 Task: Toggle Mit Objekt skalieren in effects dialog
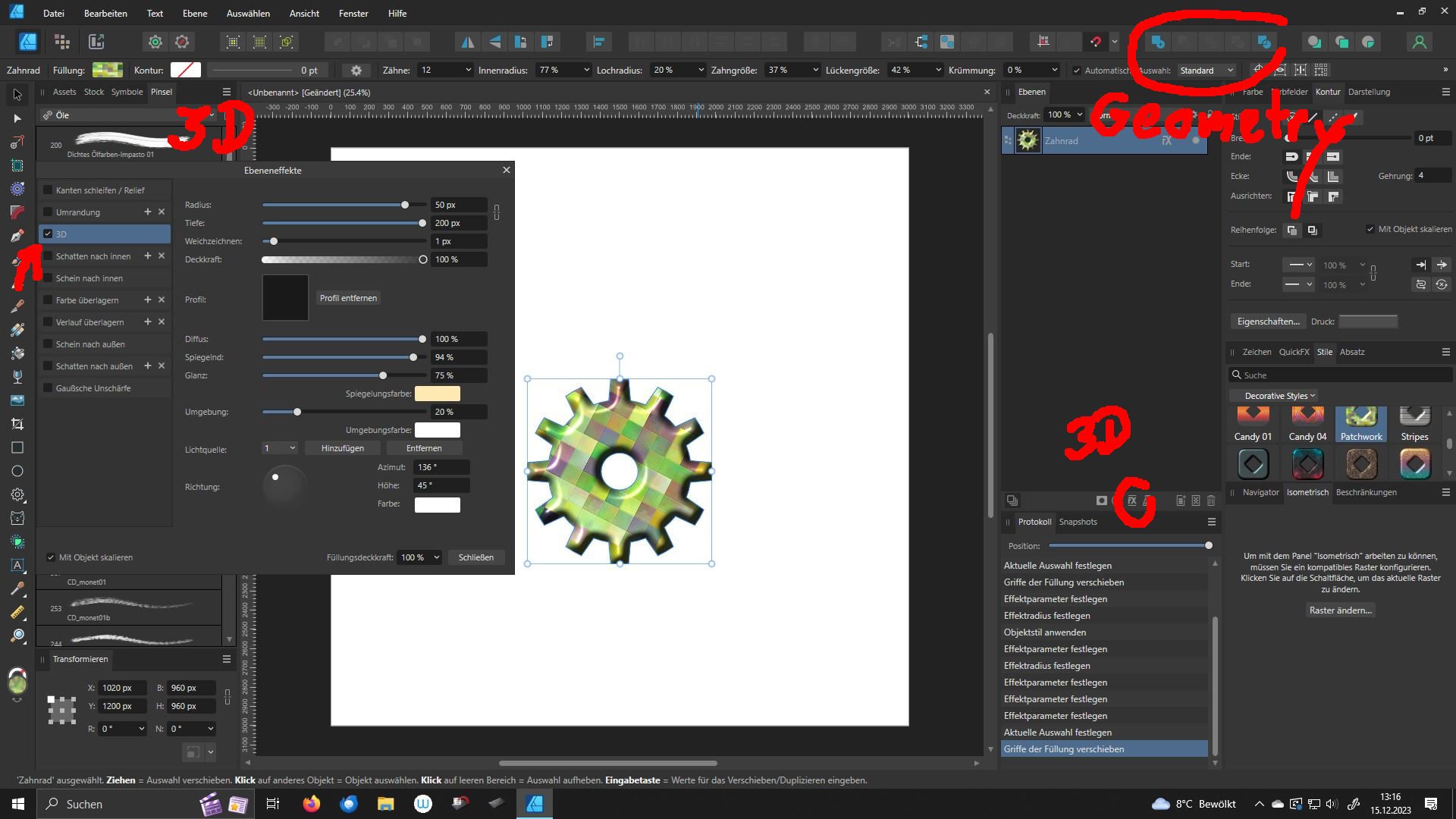[x=51, y=557]
